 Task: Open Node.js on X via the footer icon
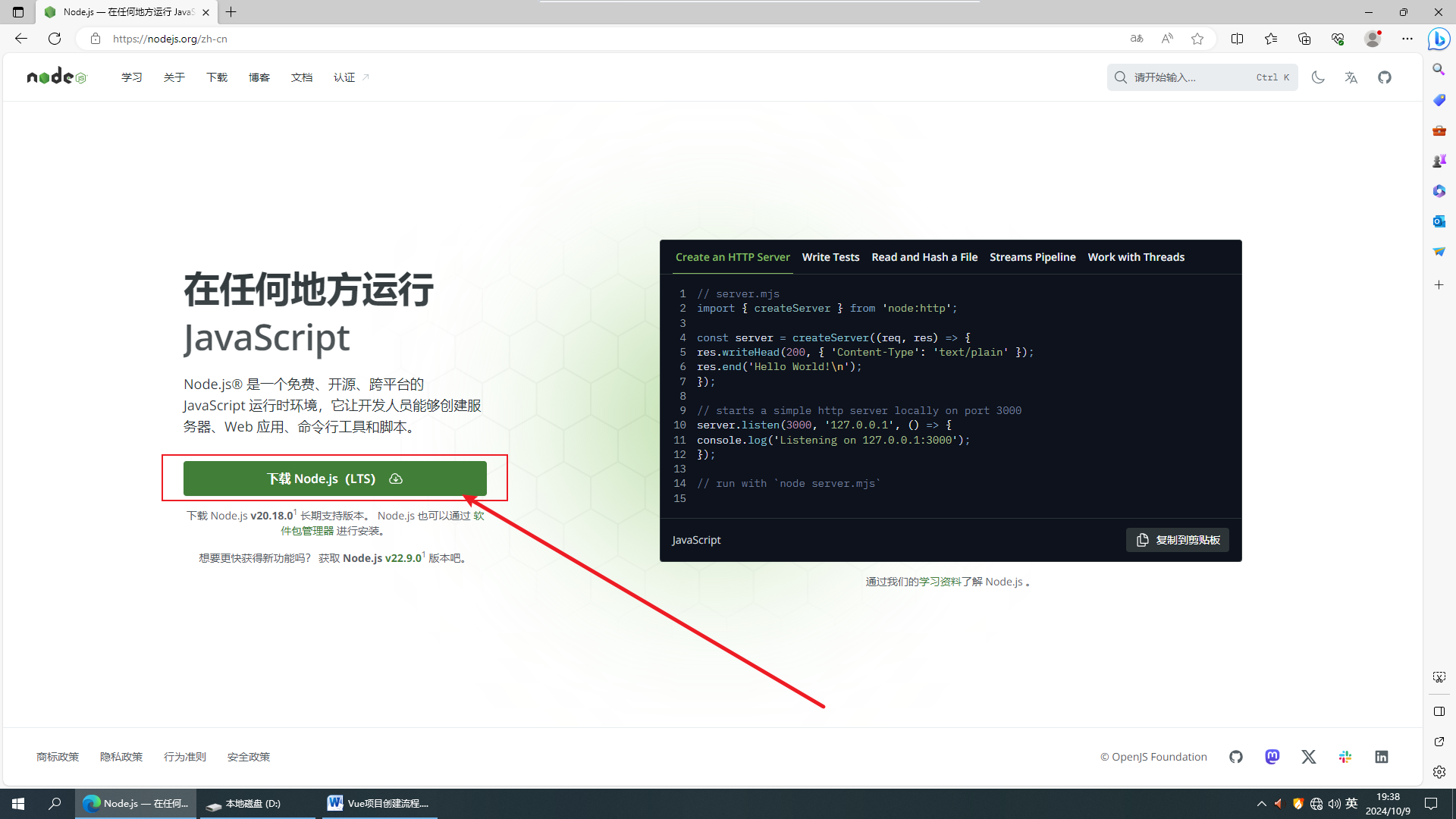(x=1308, y=756)
